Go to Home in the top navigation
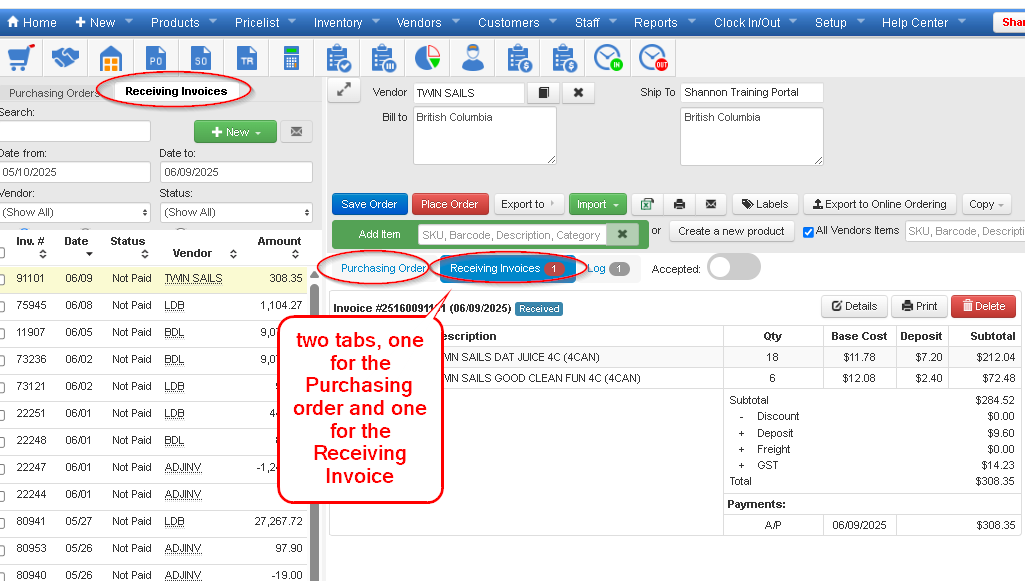1025x581 pixels. [32, 22]
